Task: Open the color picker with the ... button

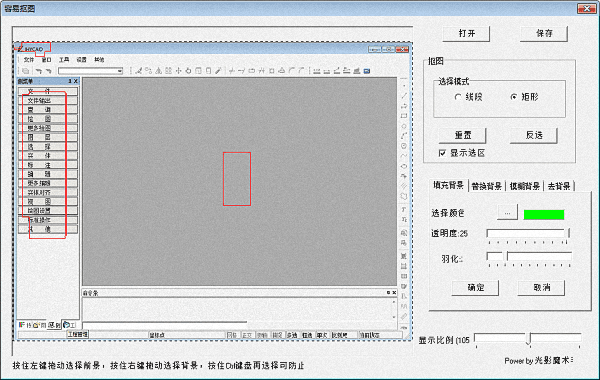Action: click(x=507, y=213)
